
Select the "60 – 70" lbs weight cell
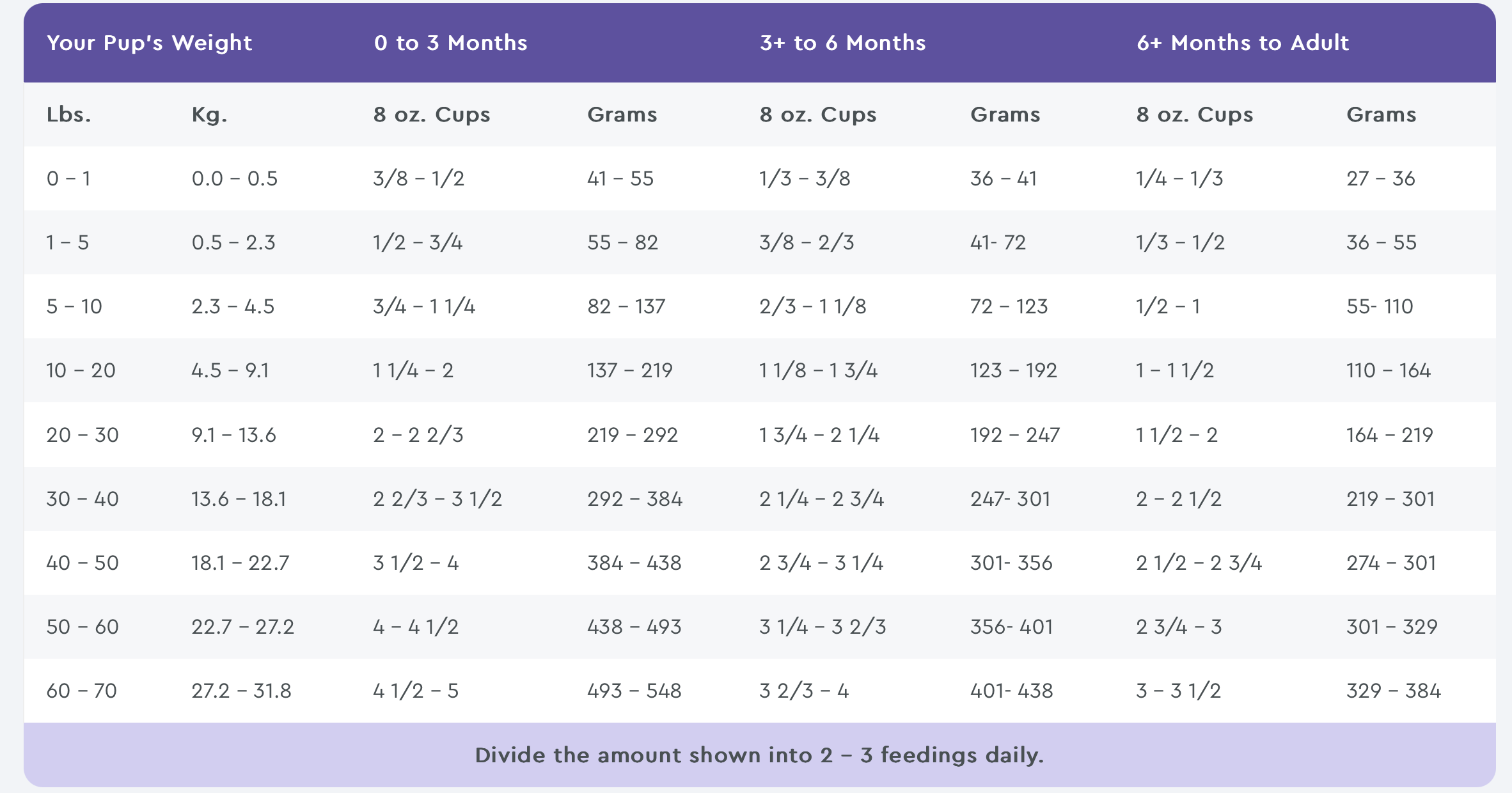(81, 691)
